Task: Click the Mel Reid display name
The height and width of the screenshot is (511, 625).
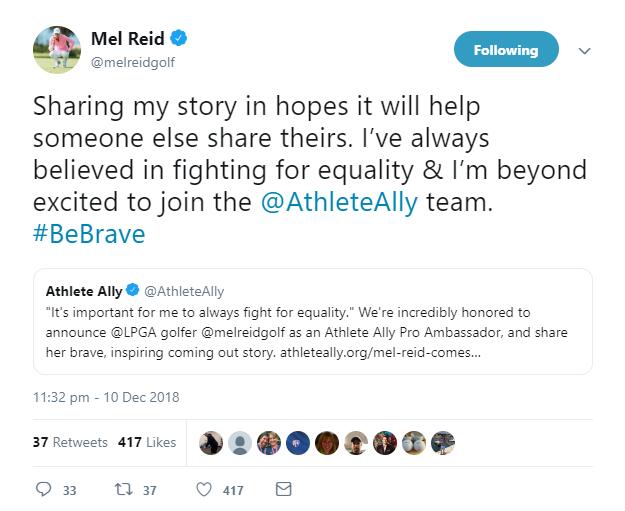Action: pyautogui.click(x=127, y=39)
